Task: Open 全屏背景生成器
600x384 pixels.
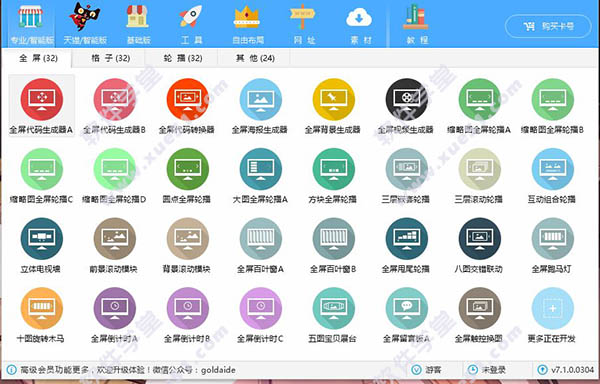Action: (x=333, y=106)
